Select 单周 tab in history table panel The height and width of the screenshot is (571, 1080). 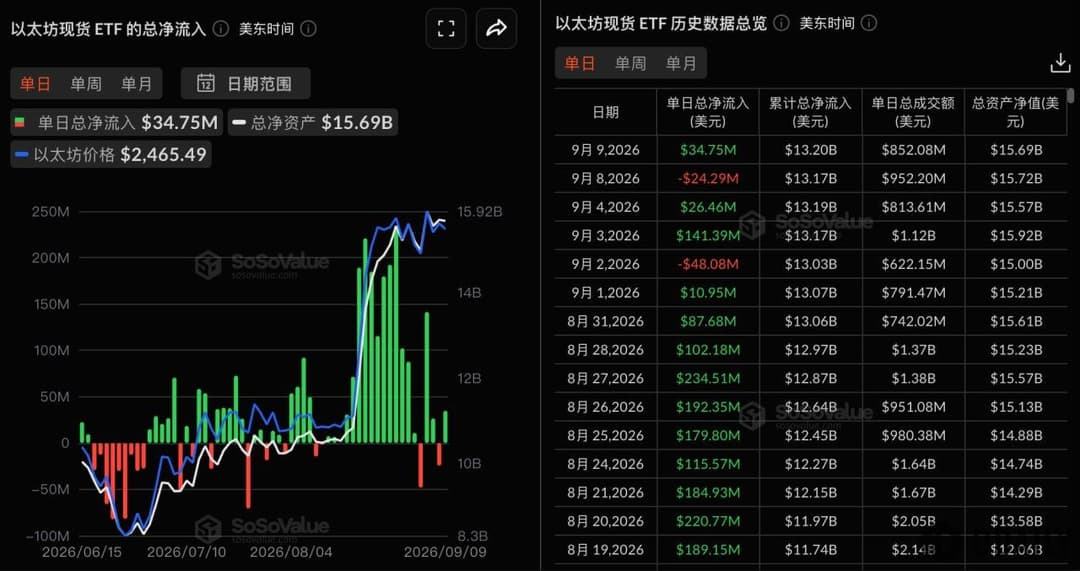[x=631, y=64]
